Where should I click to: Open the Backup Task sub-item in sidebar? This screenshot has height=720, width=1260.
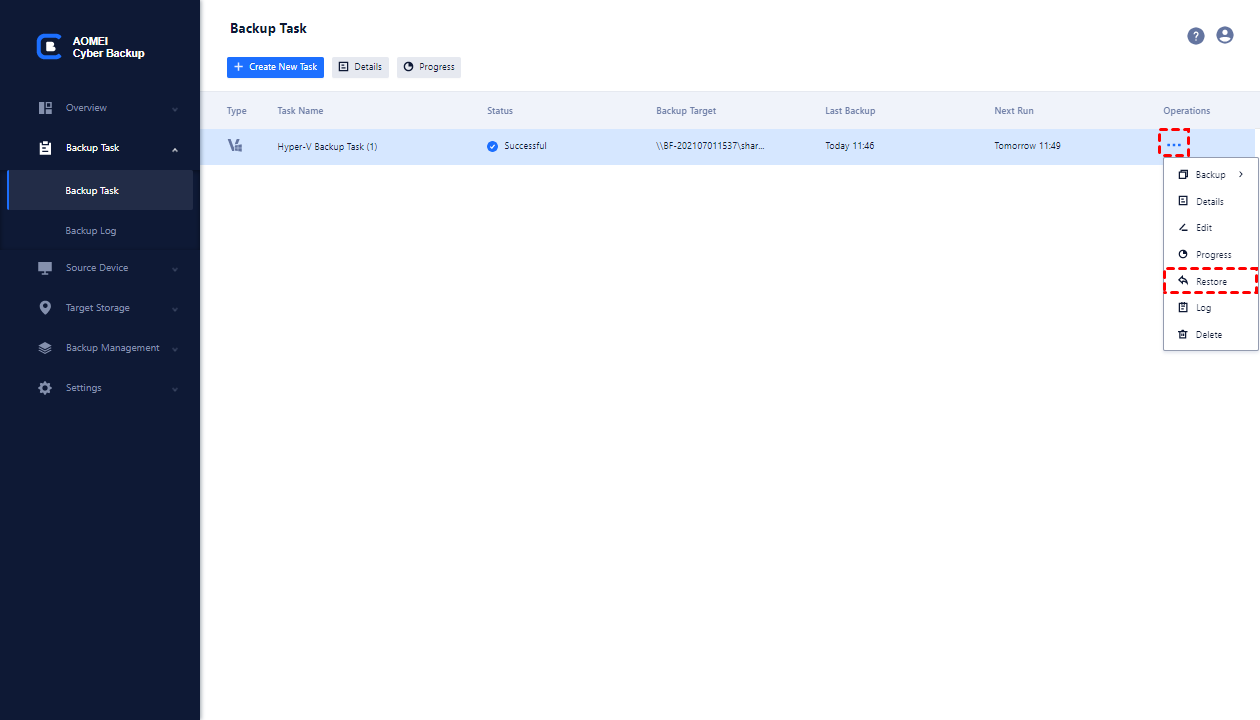pyautogui.click(x=100, y=190)
